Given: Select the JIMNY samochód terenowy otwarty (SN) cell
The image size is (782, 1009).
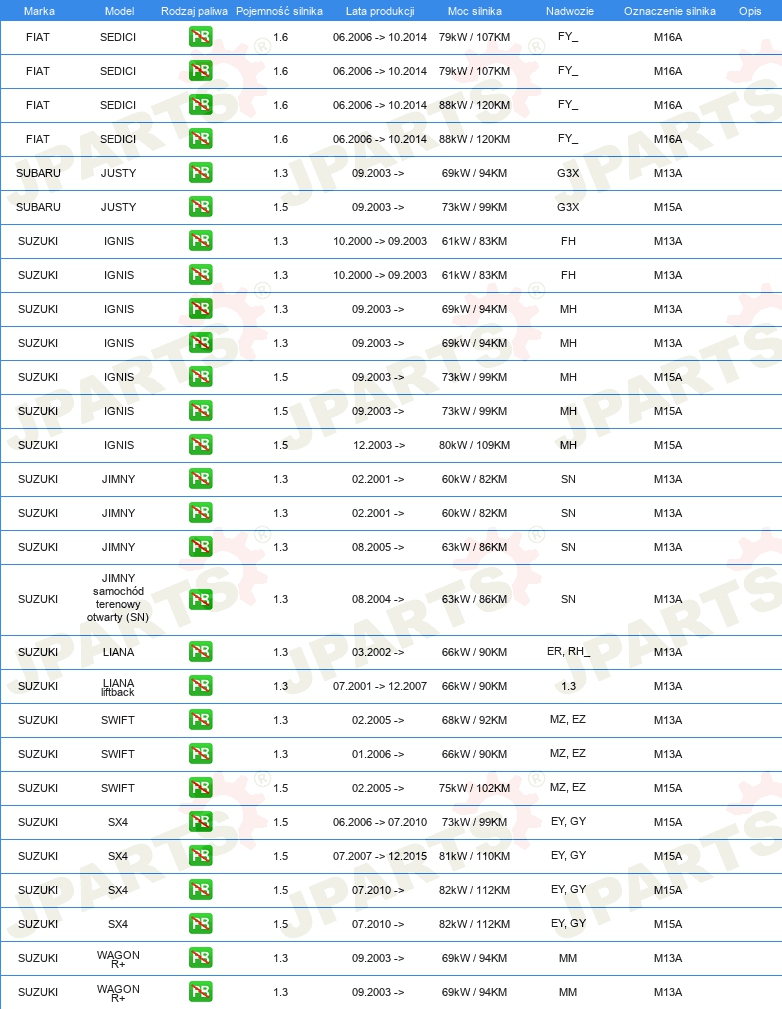Looking at the screenshot, I should 118,598.
